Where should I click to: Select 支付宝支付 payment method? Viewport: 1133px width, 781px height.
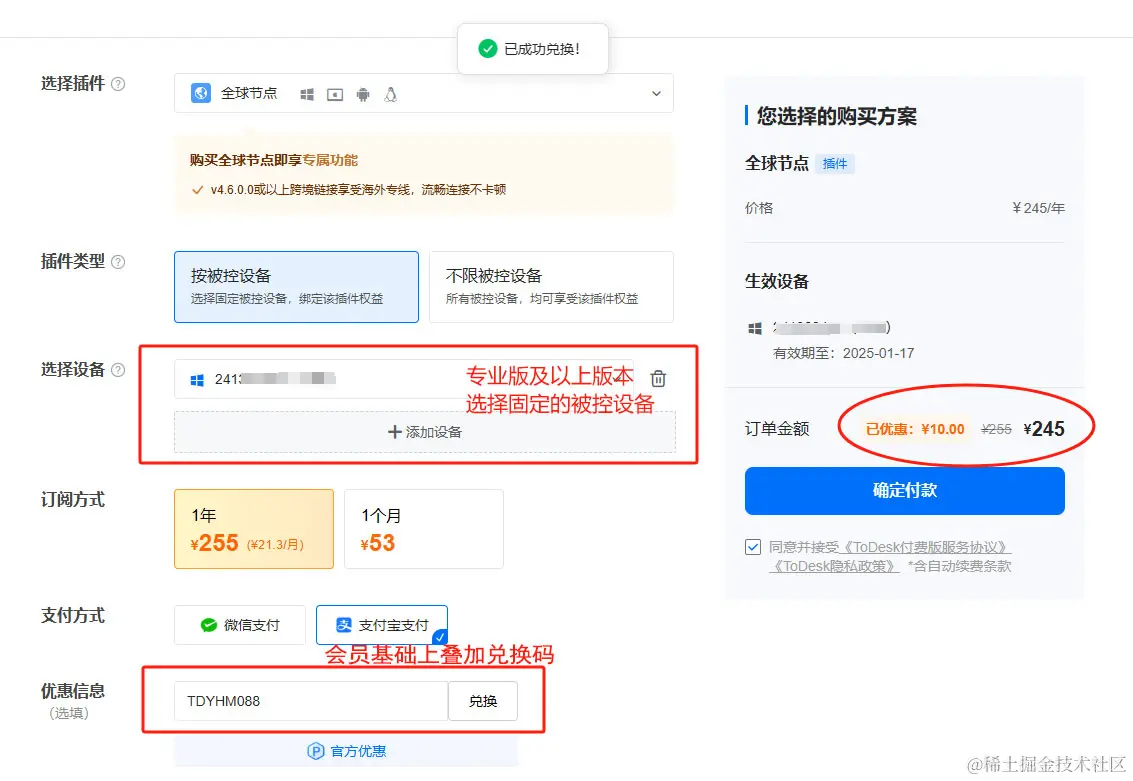[x=382, y=625]
